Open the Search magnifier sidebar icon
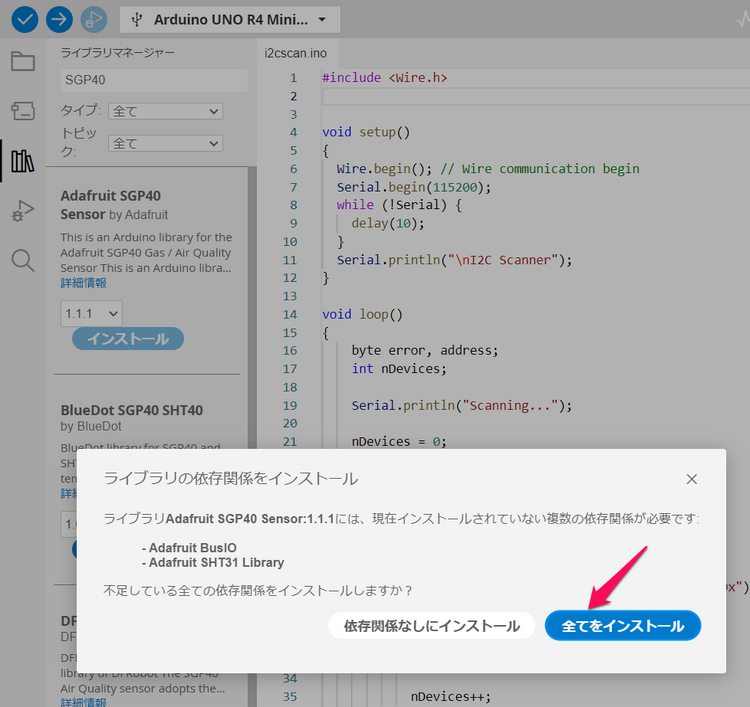Screen dimensions: 750x707 (23, 261)
